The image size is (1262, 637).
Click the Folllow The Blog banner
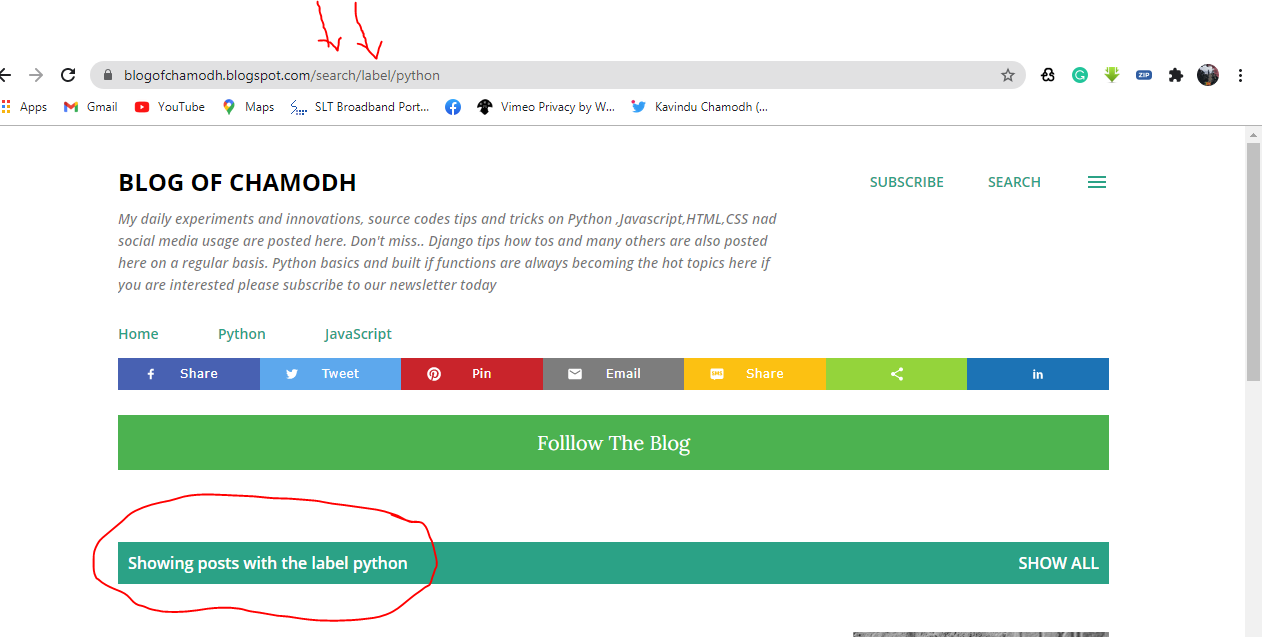tap(613, 443)
